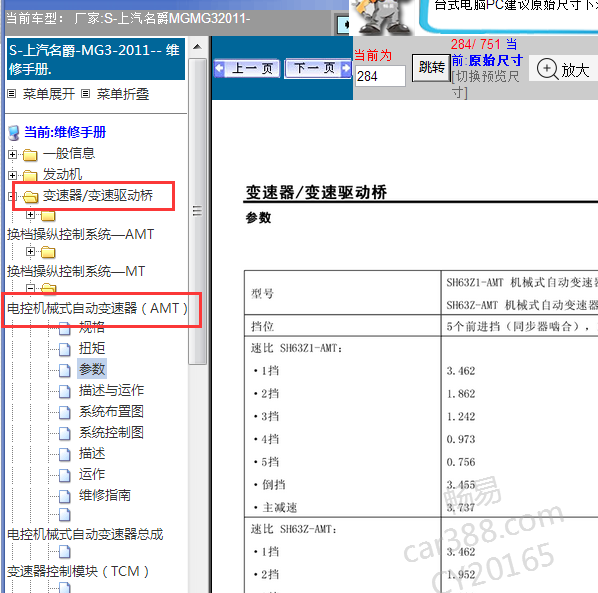The width and height of the screenshot is (598, 593).
Task: Click the 菜单折叠 square icon
Action: click(86, 94)
